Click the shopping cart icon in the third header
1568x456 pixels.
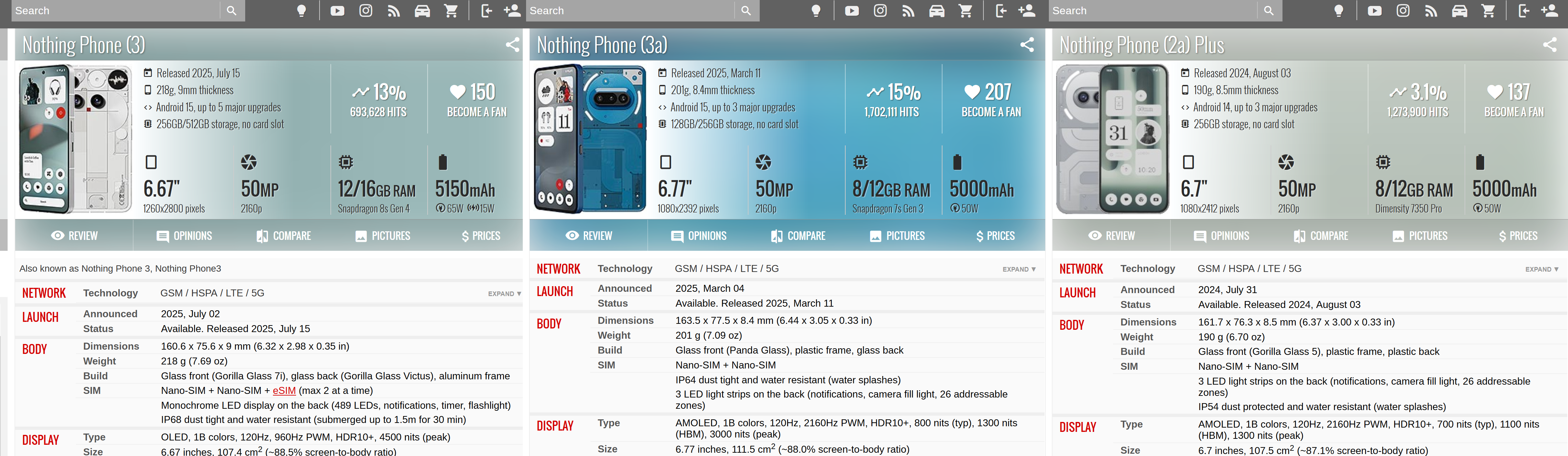point(1488,11)
